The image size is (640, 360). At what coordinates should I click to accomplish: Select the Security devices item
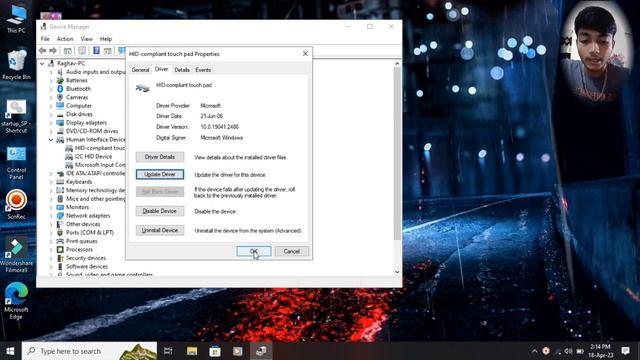(x=86, y=258)
